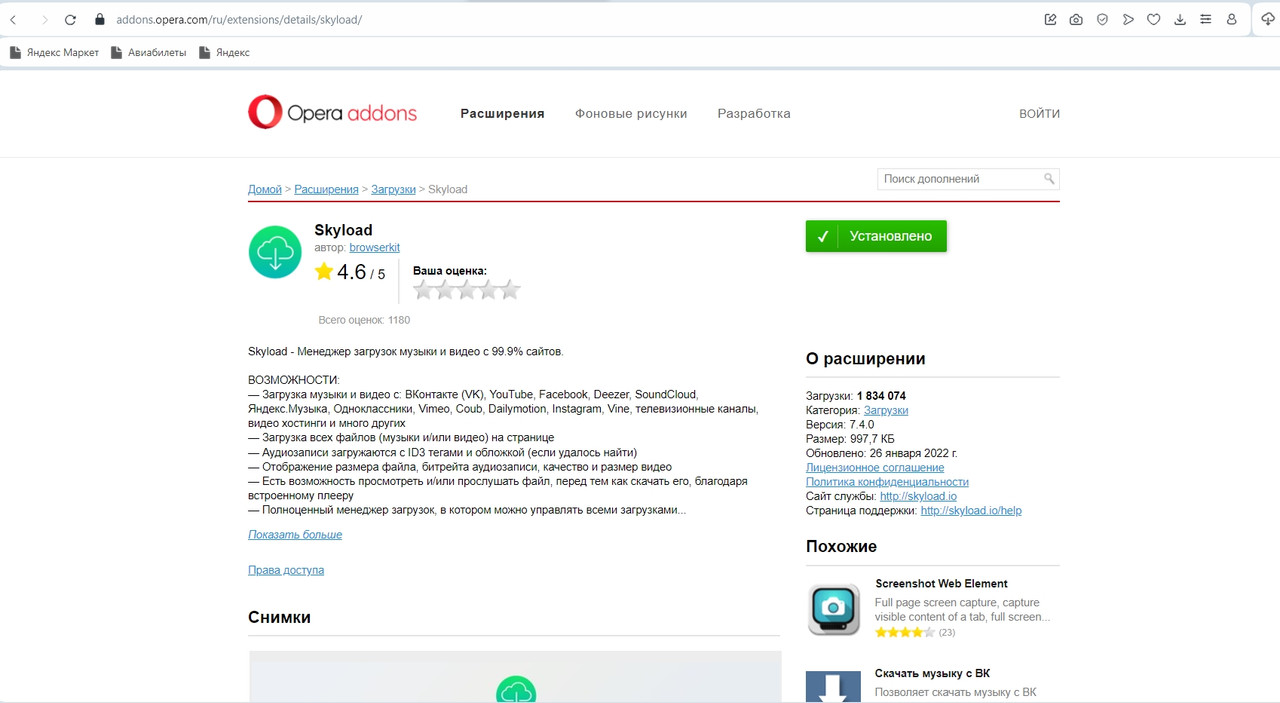Open the browser downloads icon
Screen dimensions: 1280x703
(x=1180, y=20)
